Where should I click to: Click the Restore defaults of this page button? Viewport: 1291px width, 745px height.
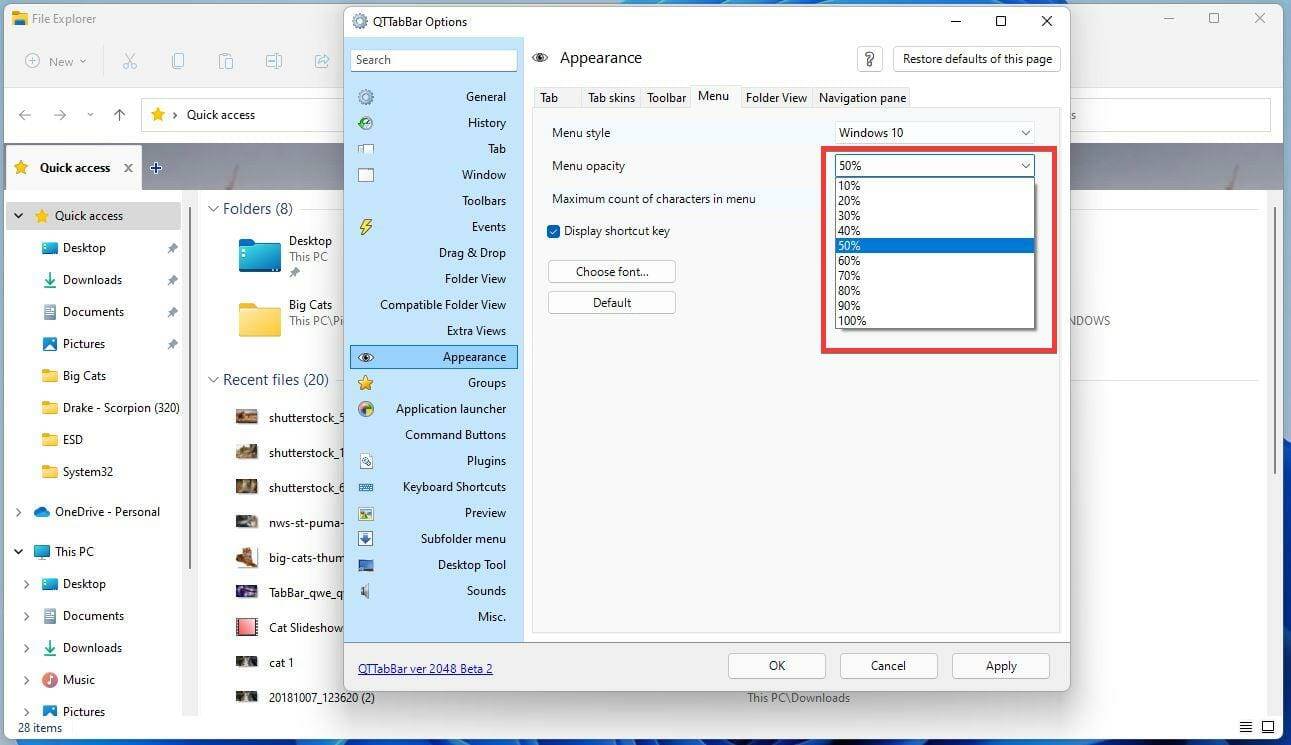point(976,59)
